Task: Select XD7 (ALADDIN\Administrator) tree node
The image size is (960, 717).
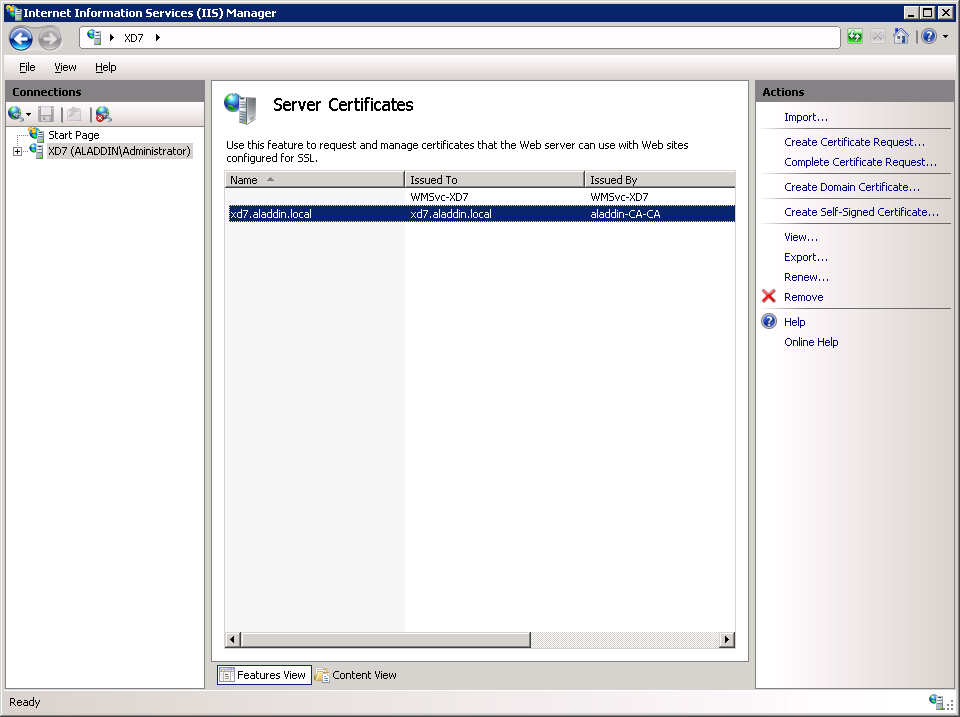Action: click(x=119, y=151)
